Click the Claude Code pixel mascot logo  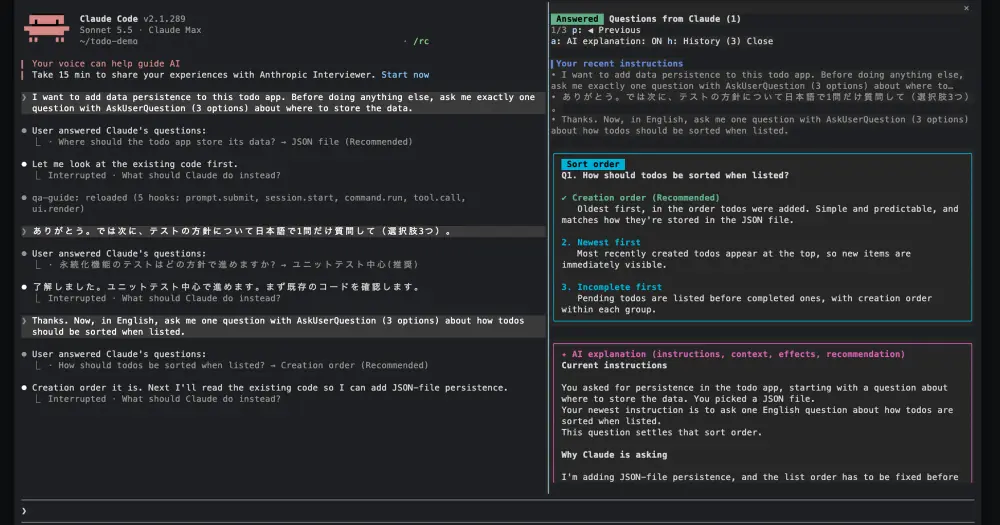(x=47, y=29)
